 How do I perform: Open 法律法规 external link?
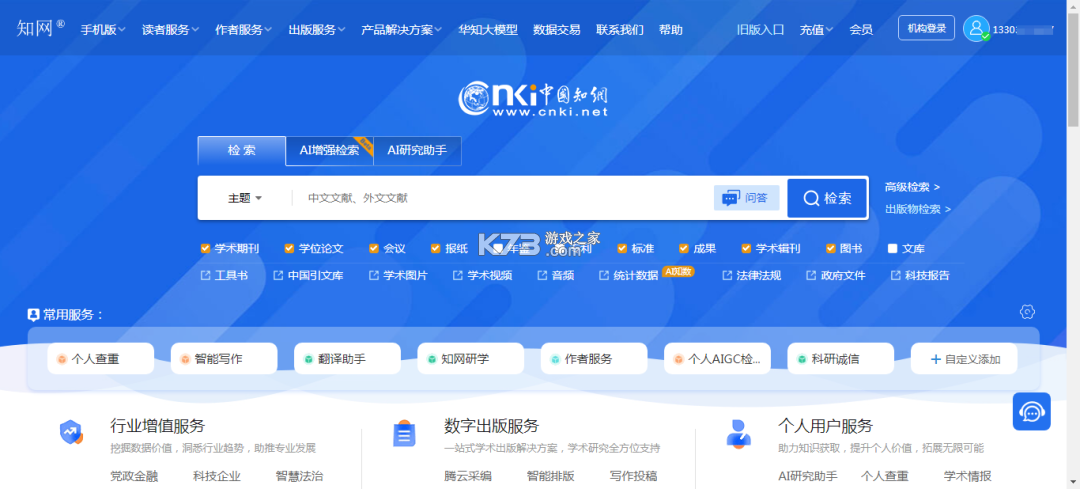click(x=751, y=275)
